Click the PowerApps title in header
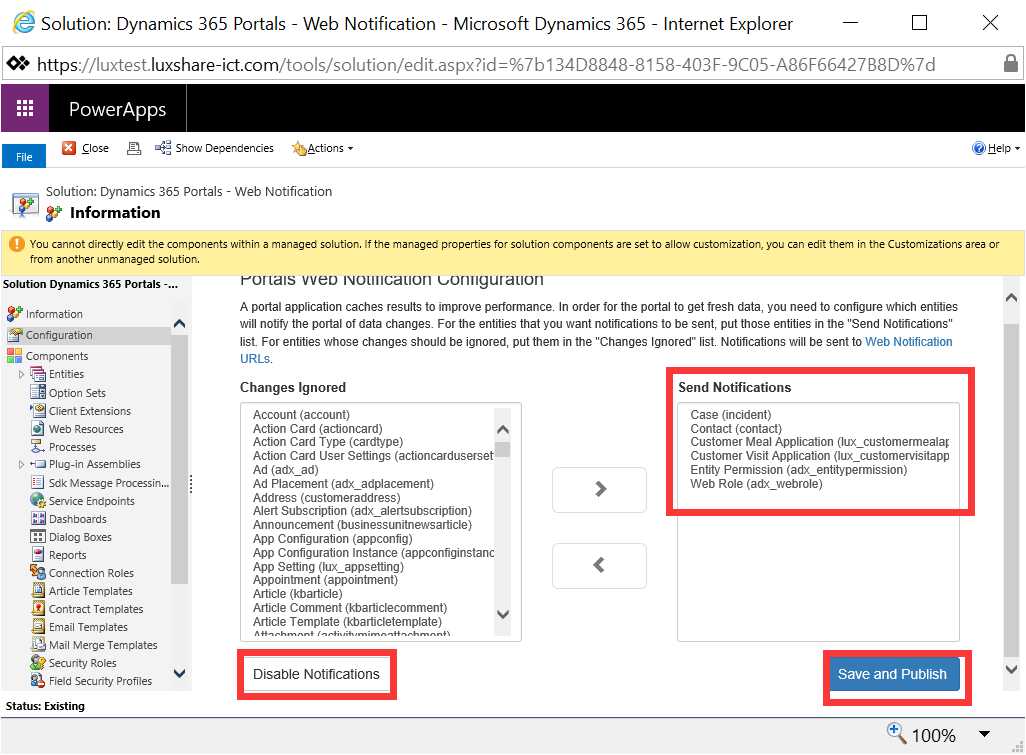This screenshot has height=755, width=1026. pyautogui.click(x=118, y=109)
